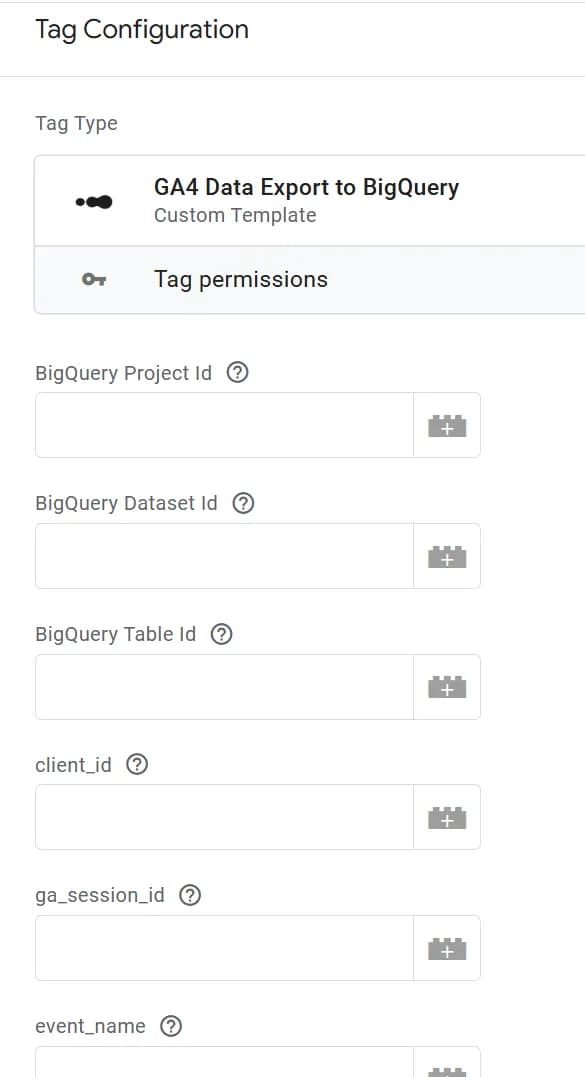Viewport: 585px width, 1077px height.
Task: Focus the client_id text field
Action: (225, 817)
